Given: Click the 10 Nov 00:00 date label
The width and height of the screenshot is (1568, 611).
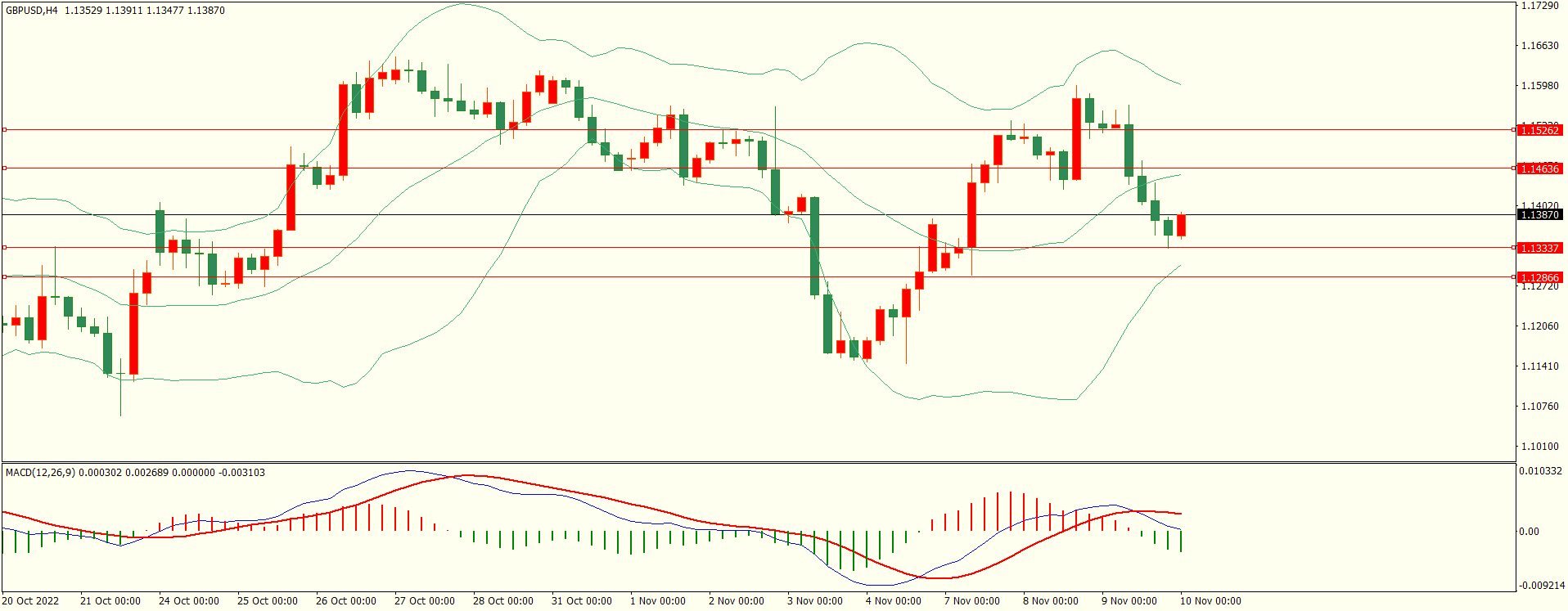Looking at the screenshot, I should click(x=1210, y=601).
